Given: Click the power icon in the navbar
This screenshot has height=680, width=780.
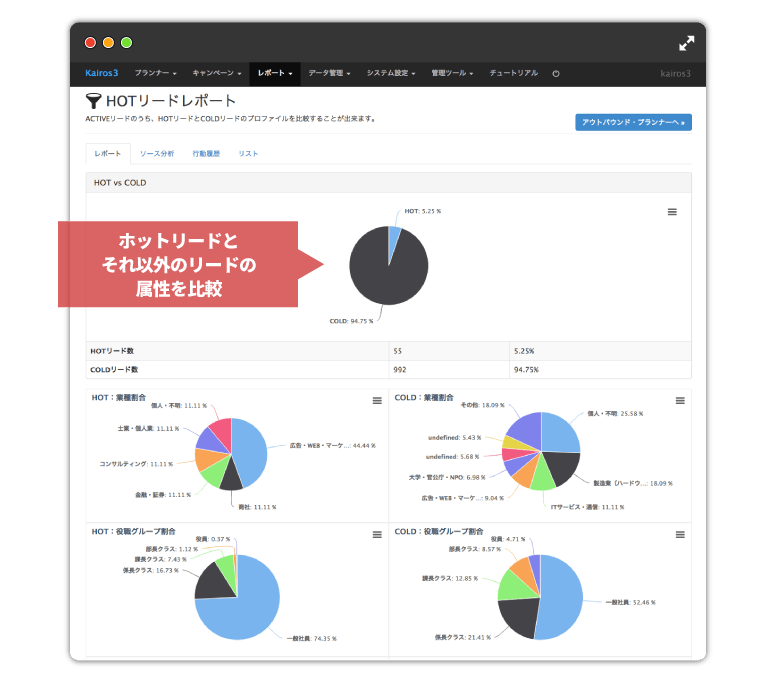Looking at the screenshot, I should point(556,74).
